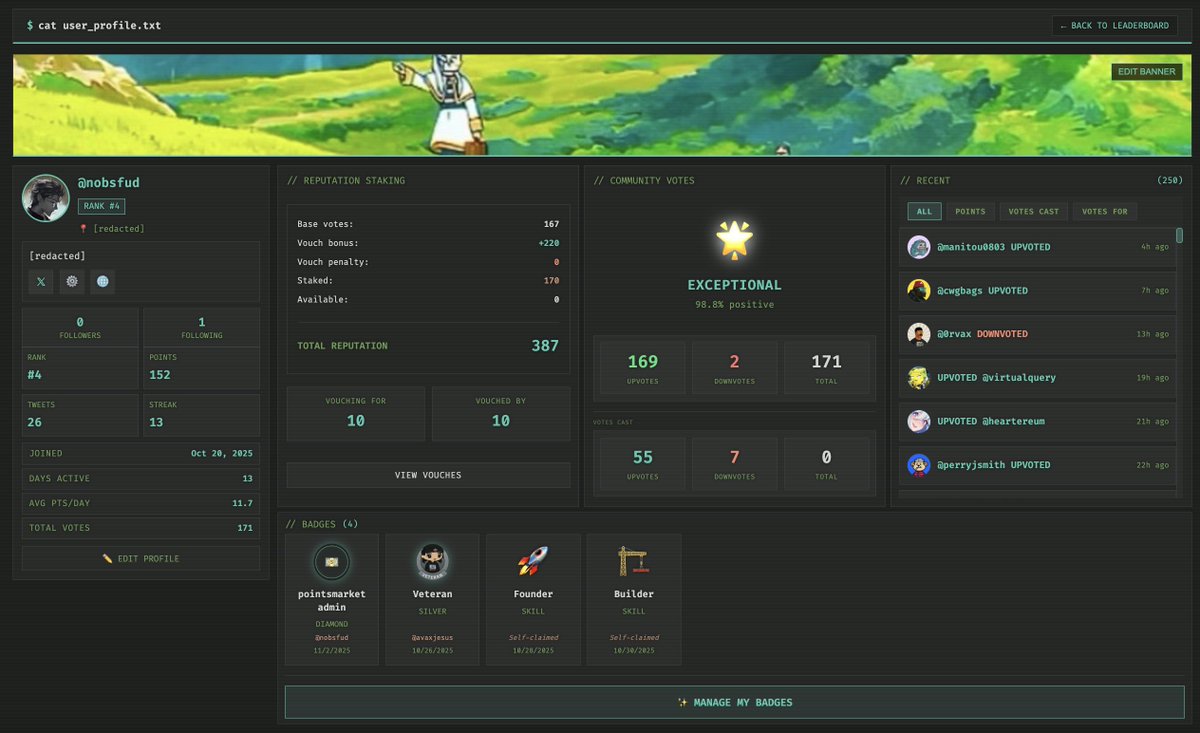This screenshot has height=733, width=1200.
Task: Open @perryjsmith avatar in recent list
Action: click(919, 465)
